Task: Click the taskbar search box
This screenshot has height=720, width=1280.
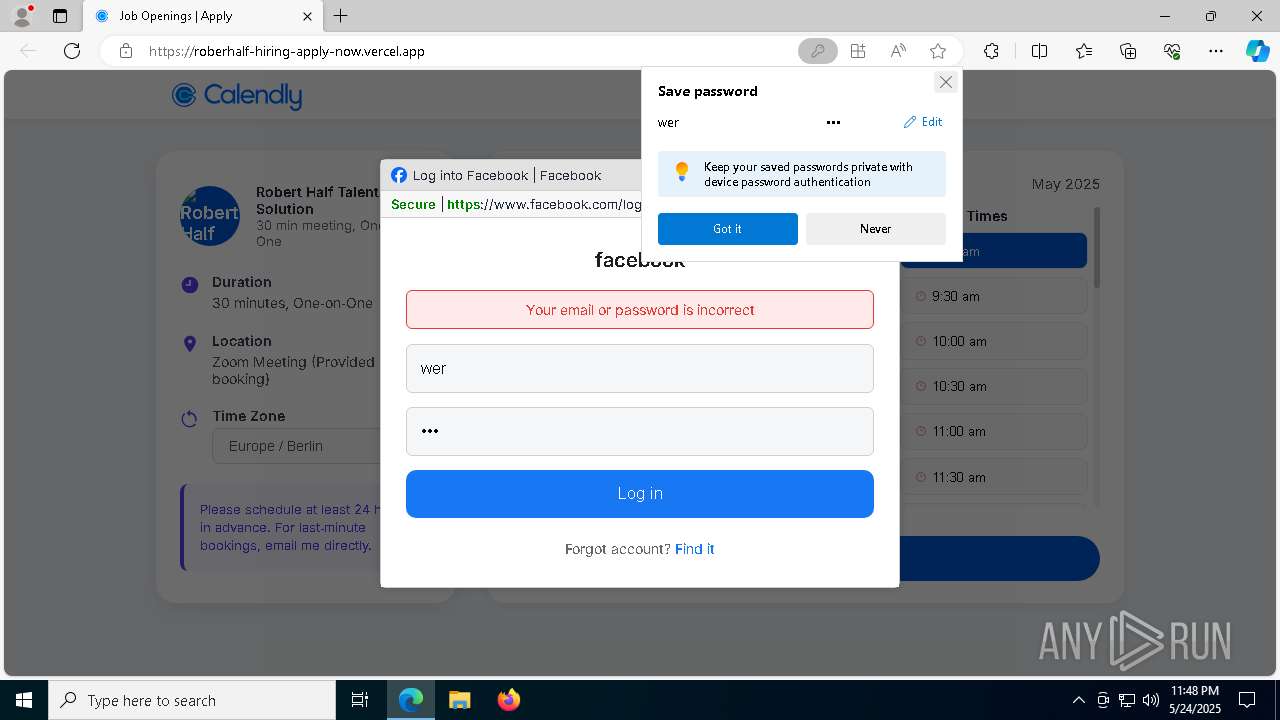Action: pos(192,700)
